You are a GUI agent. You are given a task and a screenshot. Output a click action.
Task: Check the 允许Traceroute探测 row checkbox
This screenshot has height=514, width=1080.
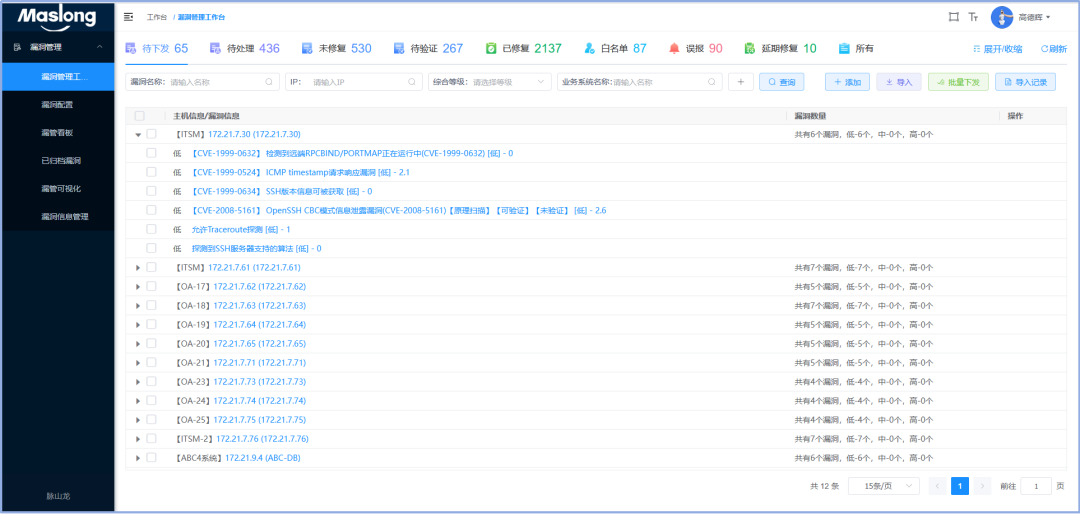pos(152,229)
